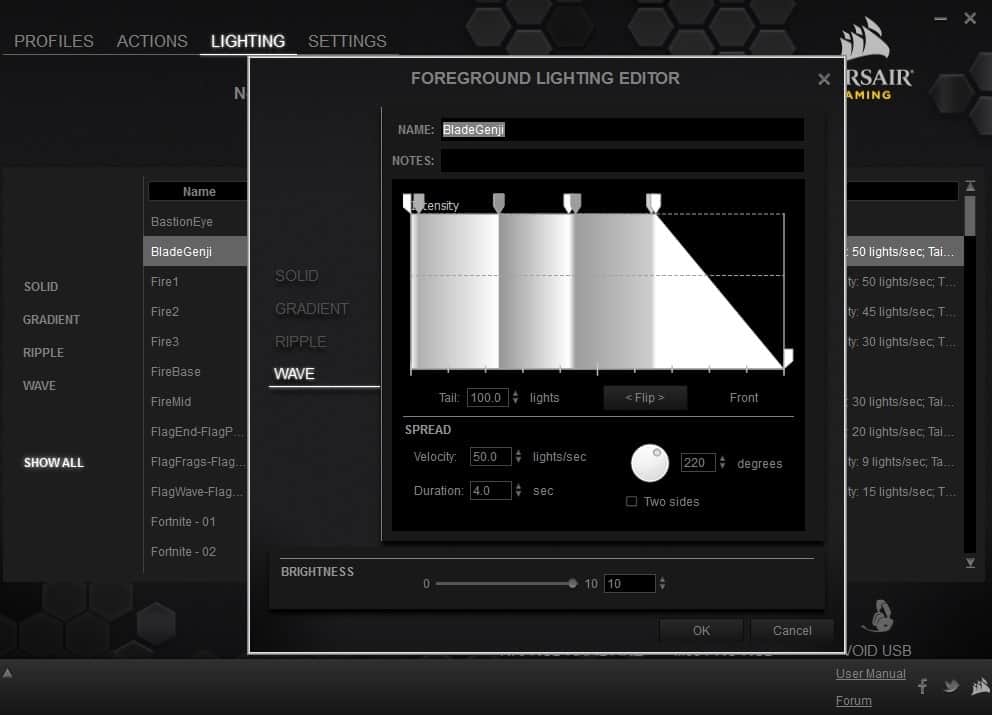
Task: Choose GRADIENT mode in lighting editor
Action: (311, 309)
